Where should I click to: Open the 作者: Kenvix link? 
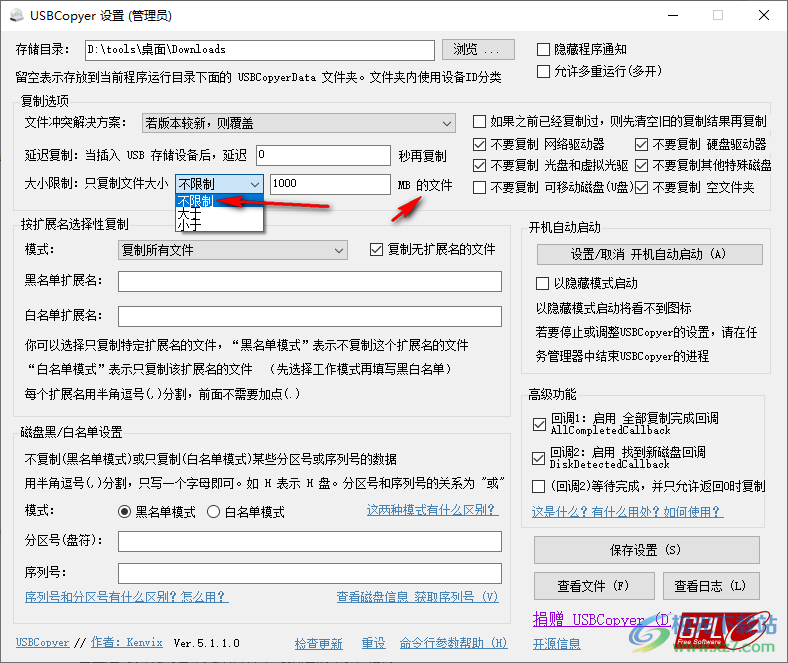(x=127, y=643)
